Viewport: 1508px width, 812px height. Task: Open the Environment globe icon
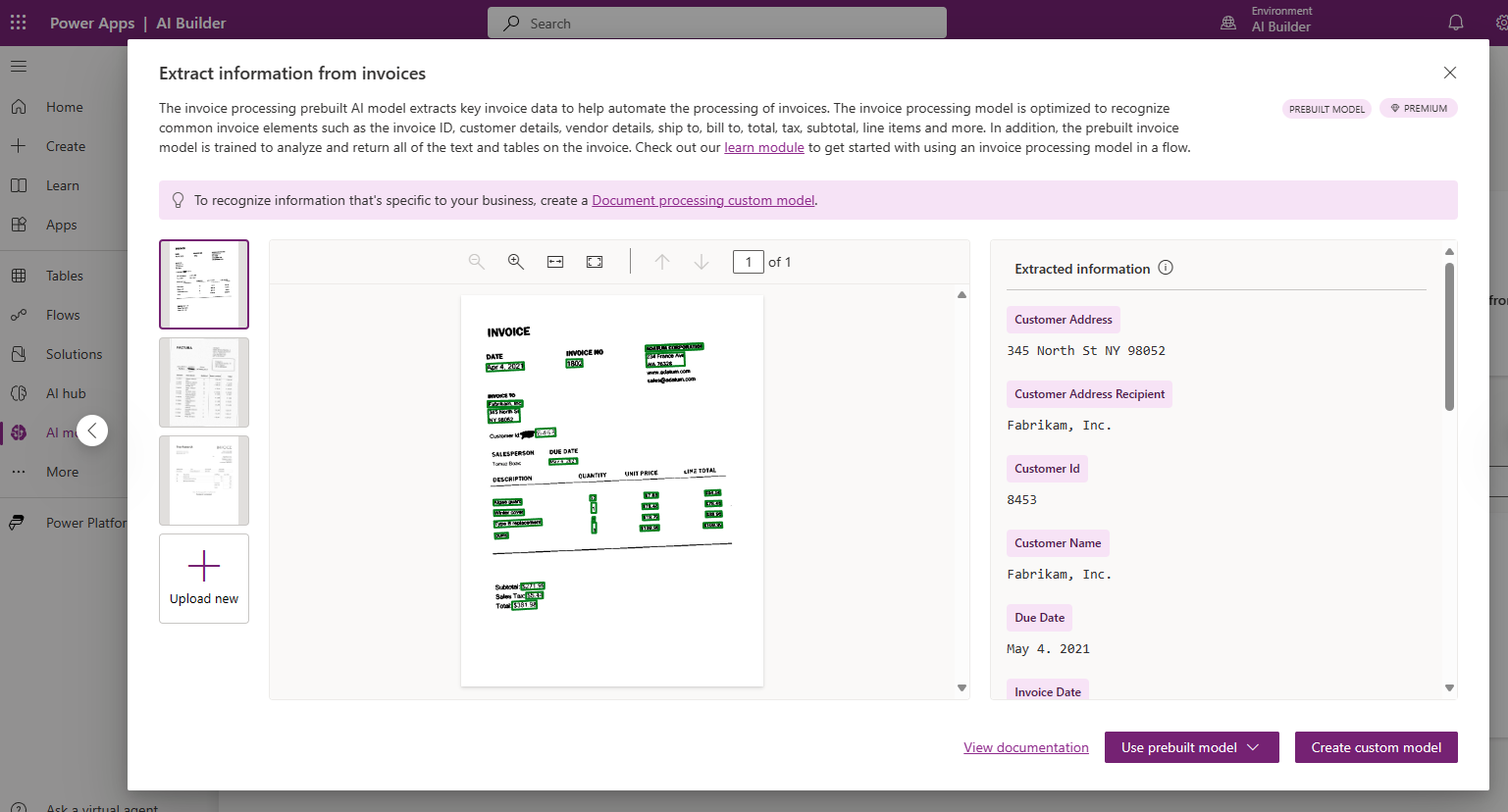coord(1228,23)
